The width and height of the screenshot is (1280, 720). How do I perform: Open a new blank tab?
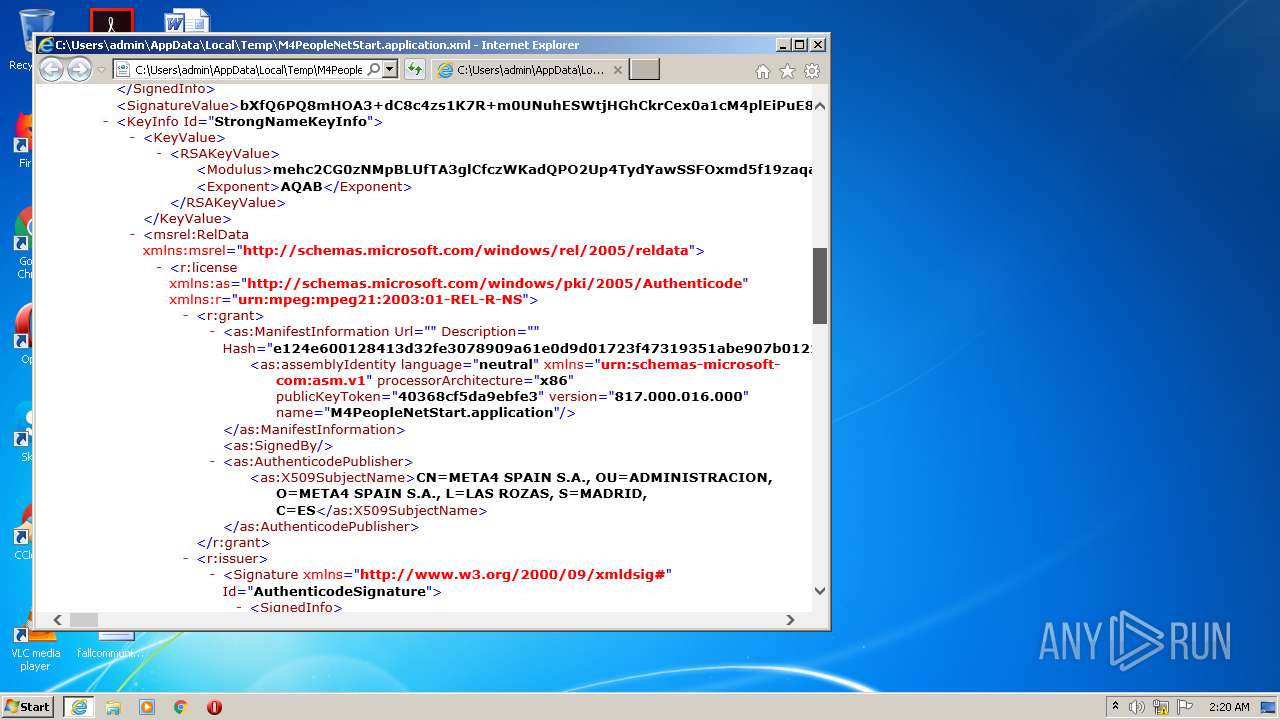pos(644,69)
